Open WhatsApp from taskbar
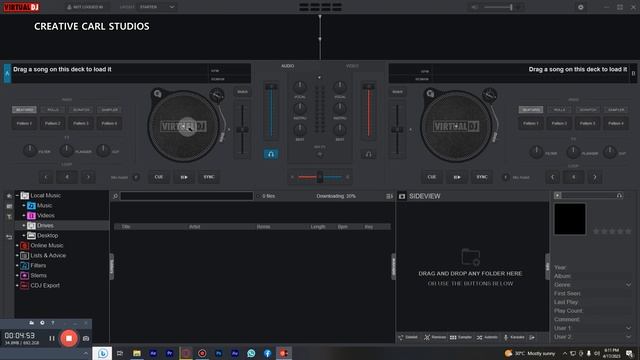Viewport: 640px width, 360px height. pyautogui.click(x=251, y=353)
